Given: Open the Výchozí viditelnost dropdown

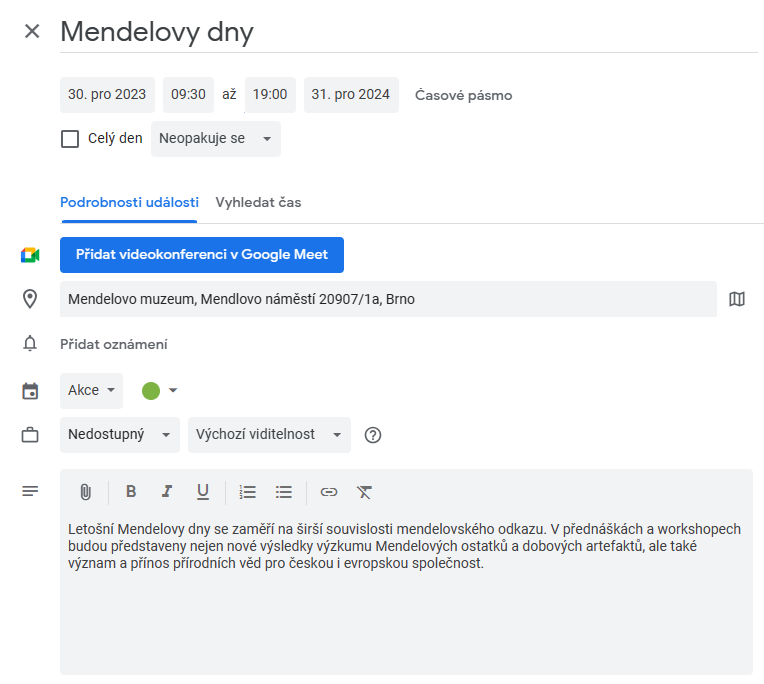Looking at the screenshot, I should 269,435.
